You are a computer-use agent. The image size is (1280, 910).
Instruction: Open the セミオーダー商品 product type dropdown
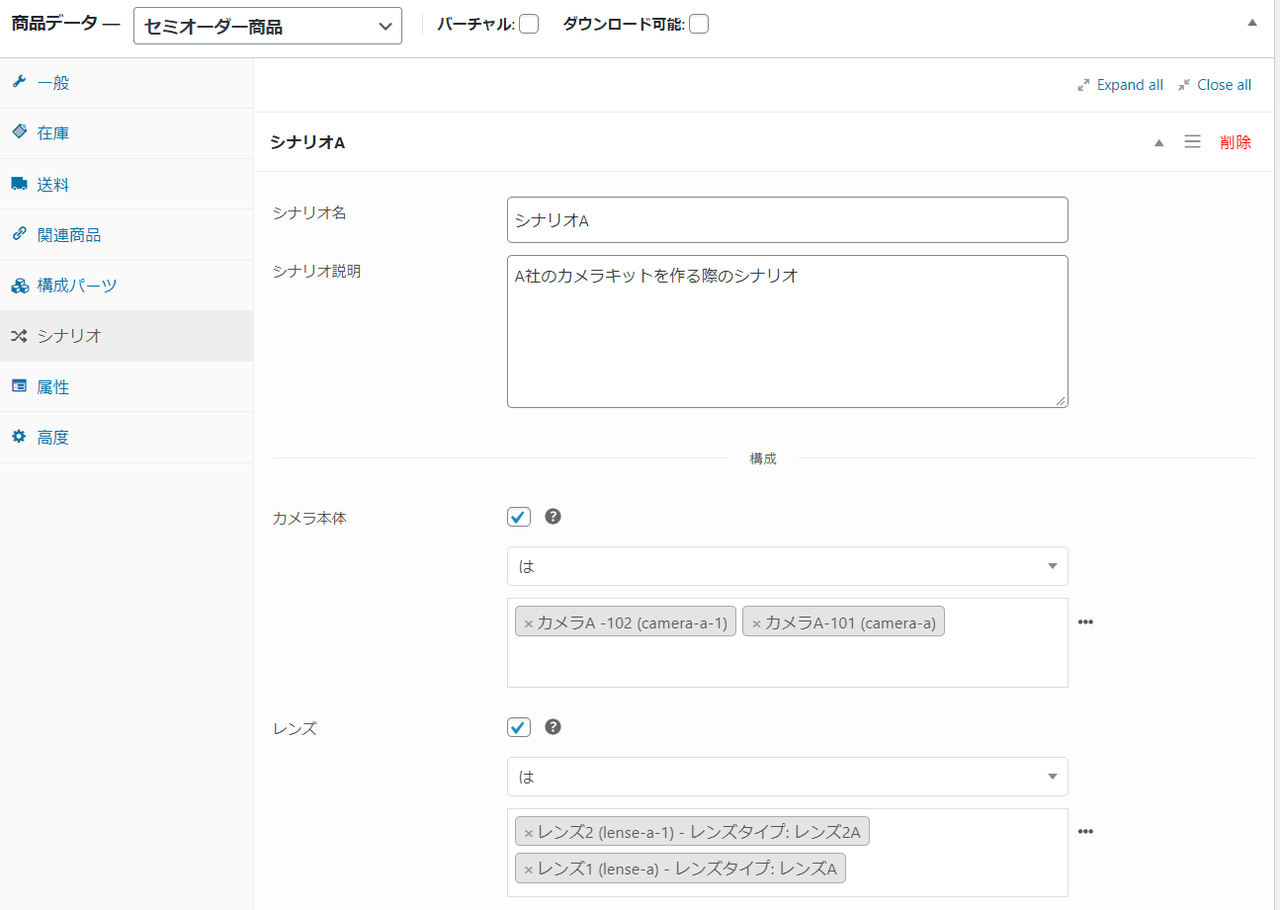268,26
